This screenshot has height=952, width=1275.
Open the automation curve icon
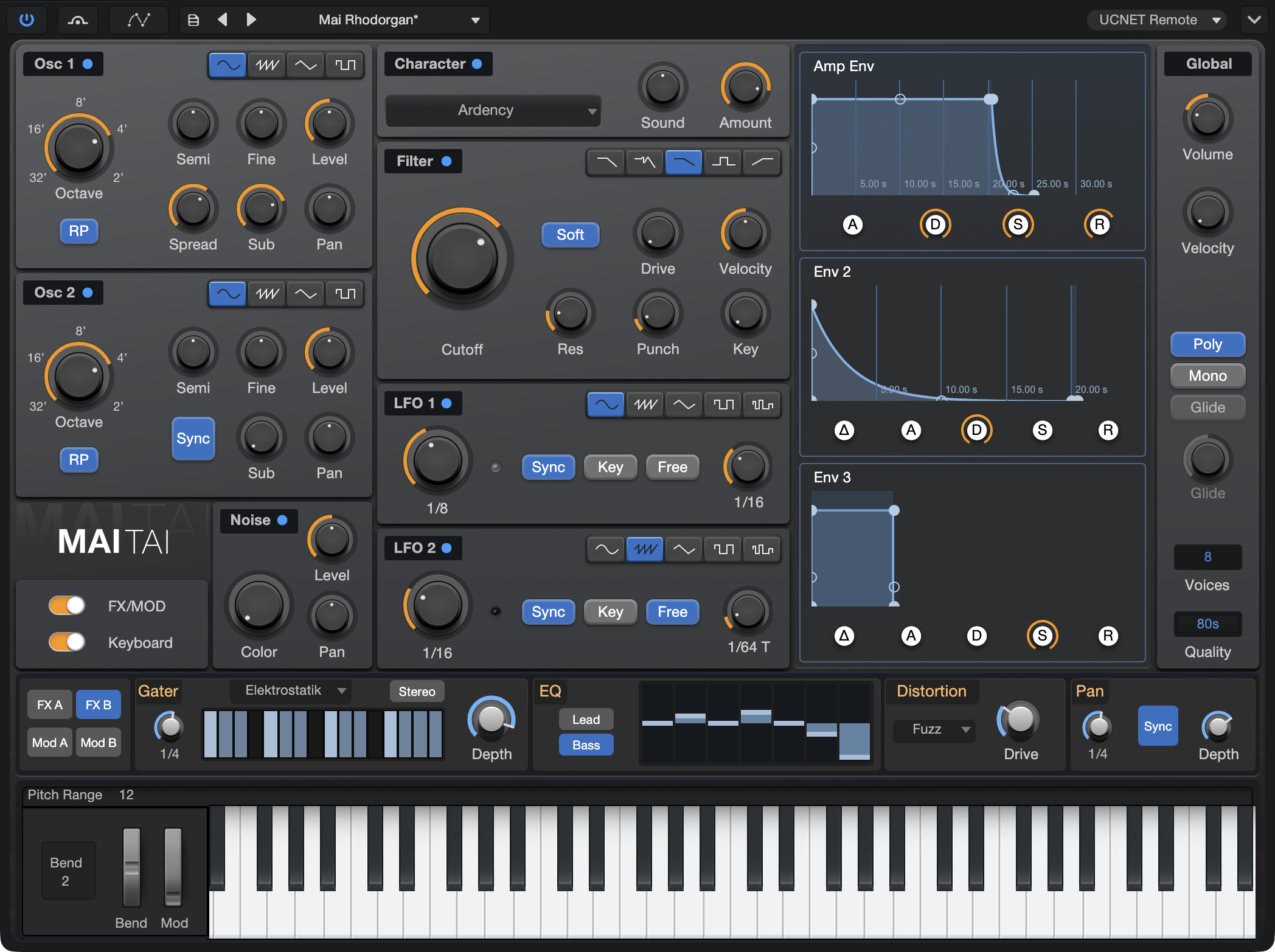click(139, 20)
